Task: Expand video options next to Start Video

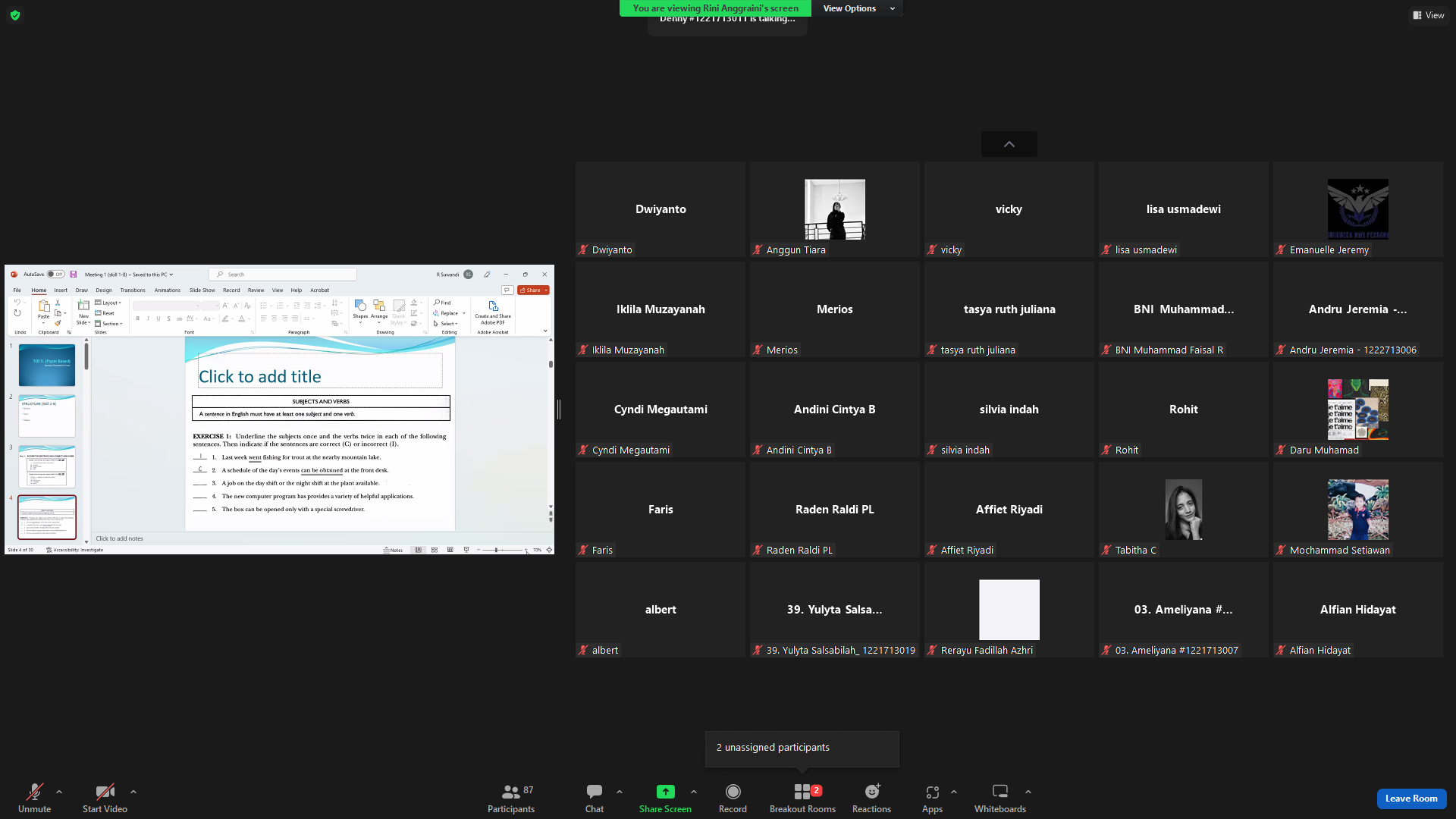Action: (133, 792)
